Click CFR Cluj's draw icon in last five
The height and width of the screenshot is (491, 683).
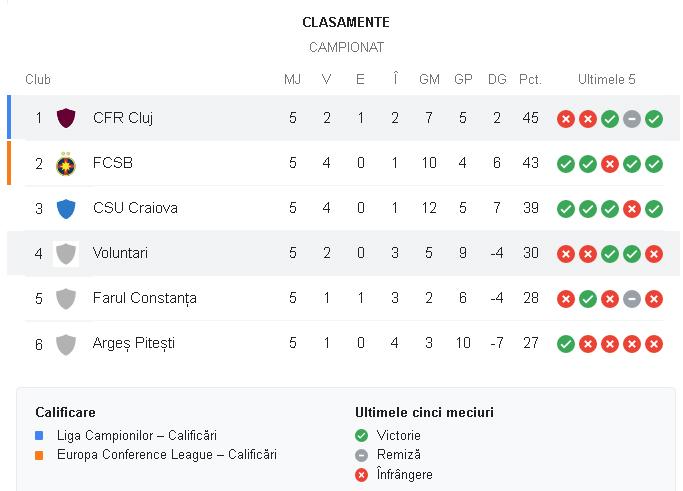tap(632, 119)
